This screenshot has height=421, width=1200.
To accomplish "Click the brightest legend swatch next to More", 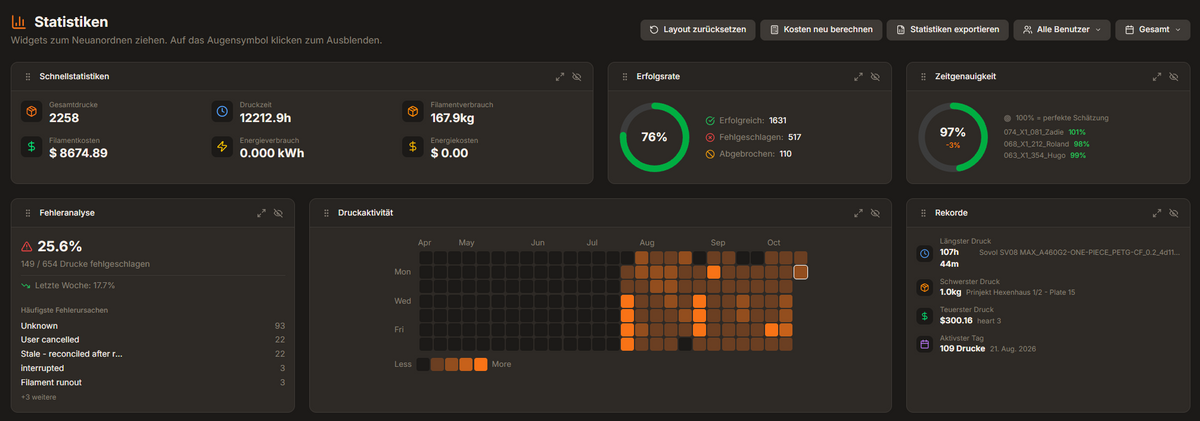I will (x=481, y=364).
